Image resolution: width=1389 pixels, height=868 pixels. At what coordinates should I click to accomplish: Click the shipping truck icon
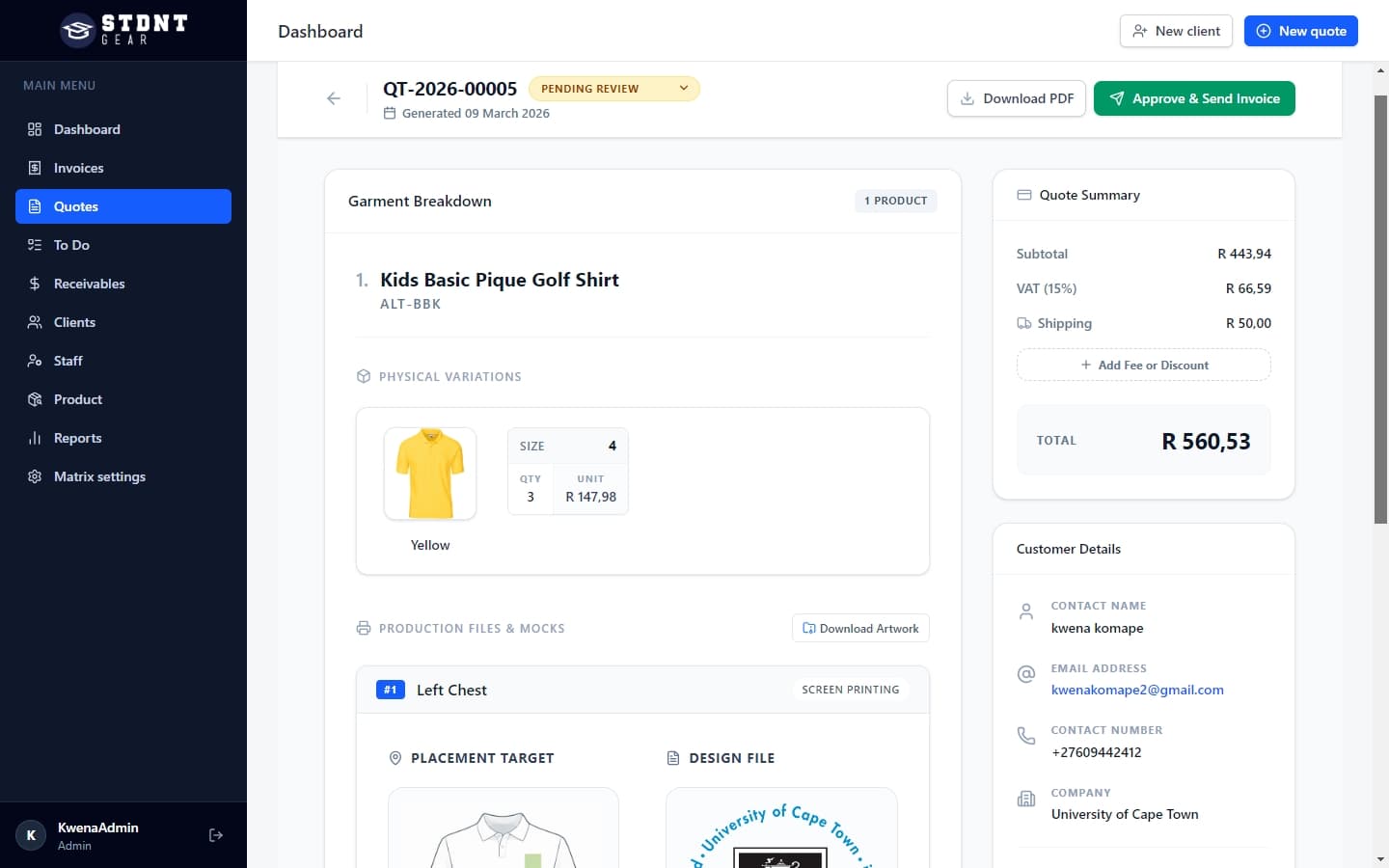tap(1024, 323)
